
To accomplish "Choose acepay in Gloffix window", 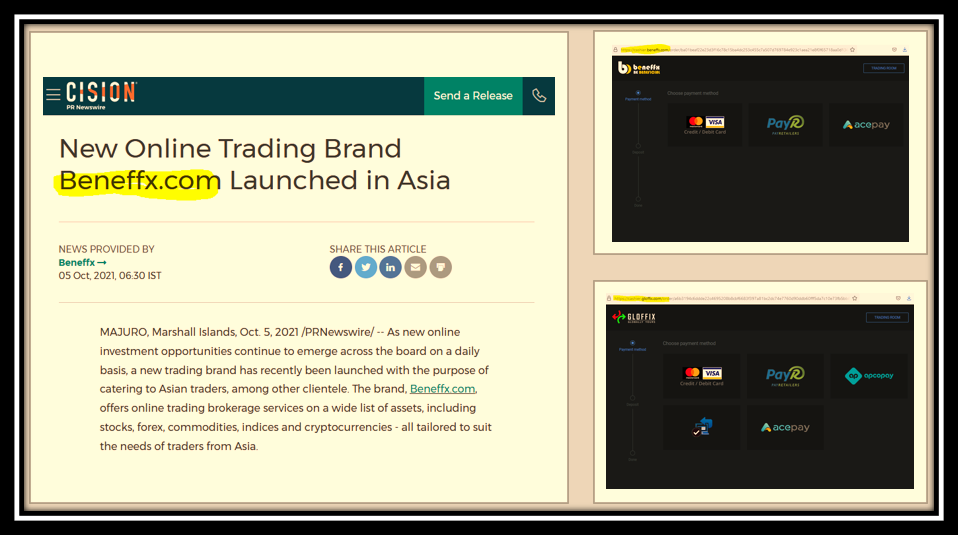I will click(x=785, y=427).
